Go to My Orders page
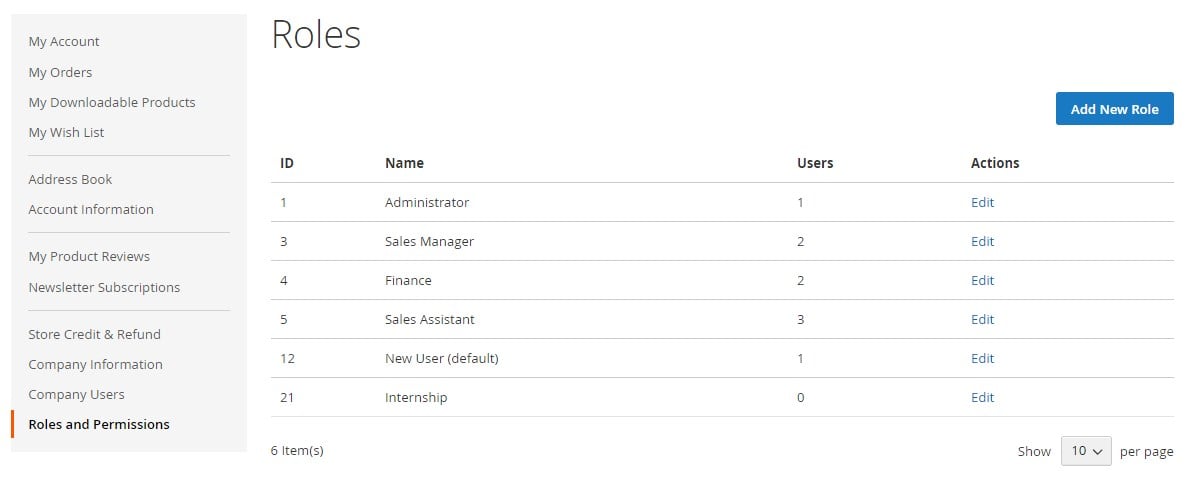The width and height of the screenshot is (1199, 487). (60, 73)
